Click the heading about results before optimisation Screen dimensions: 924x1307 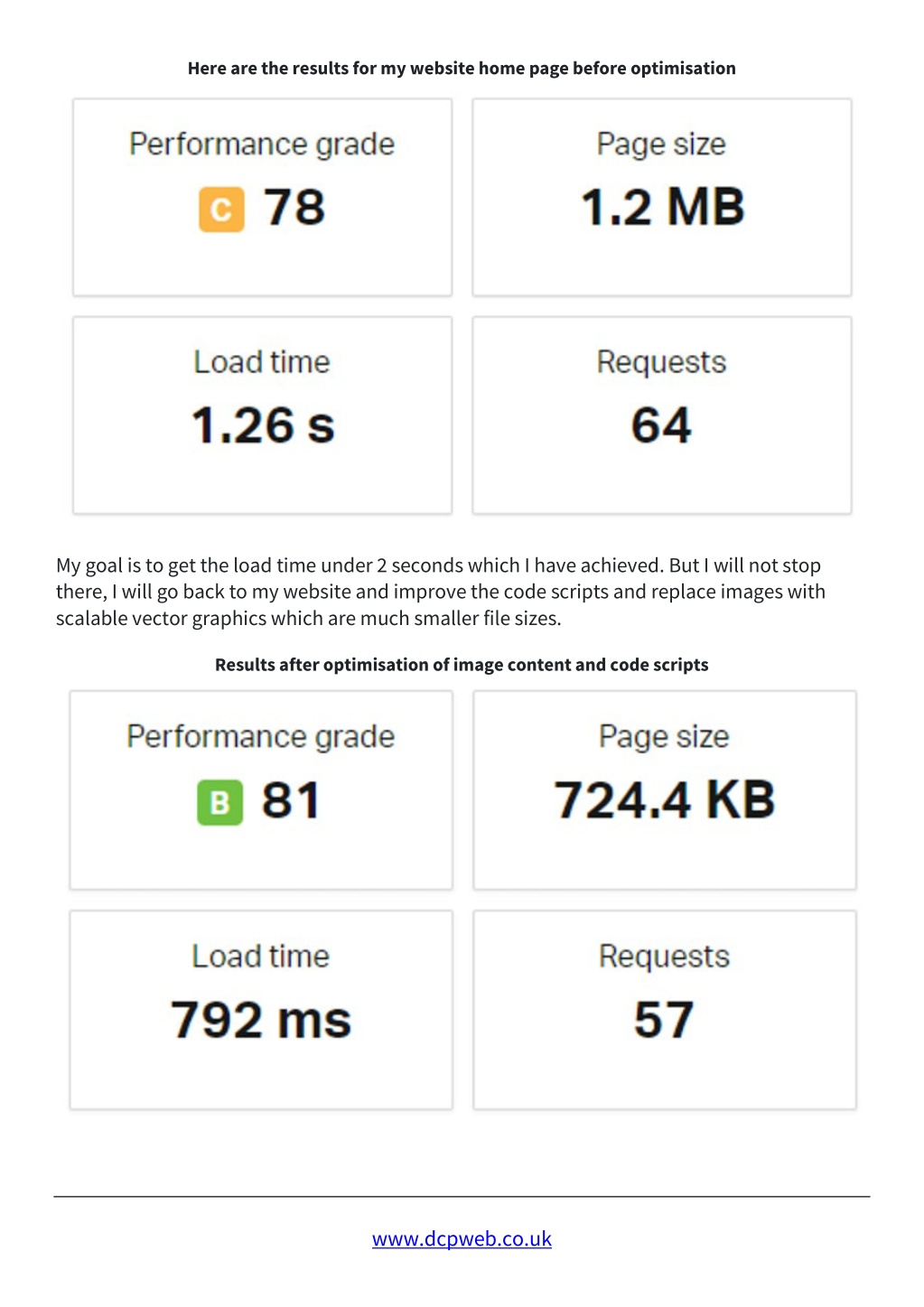(x=462, y=69)
